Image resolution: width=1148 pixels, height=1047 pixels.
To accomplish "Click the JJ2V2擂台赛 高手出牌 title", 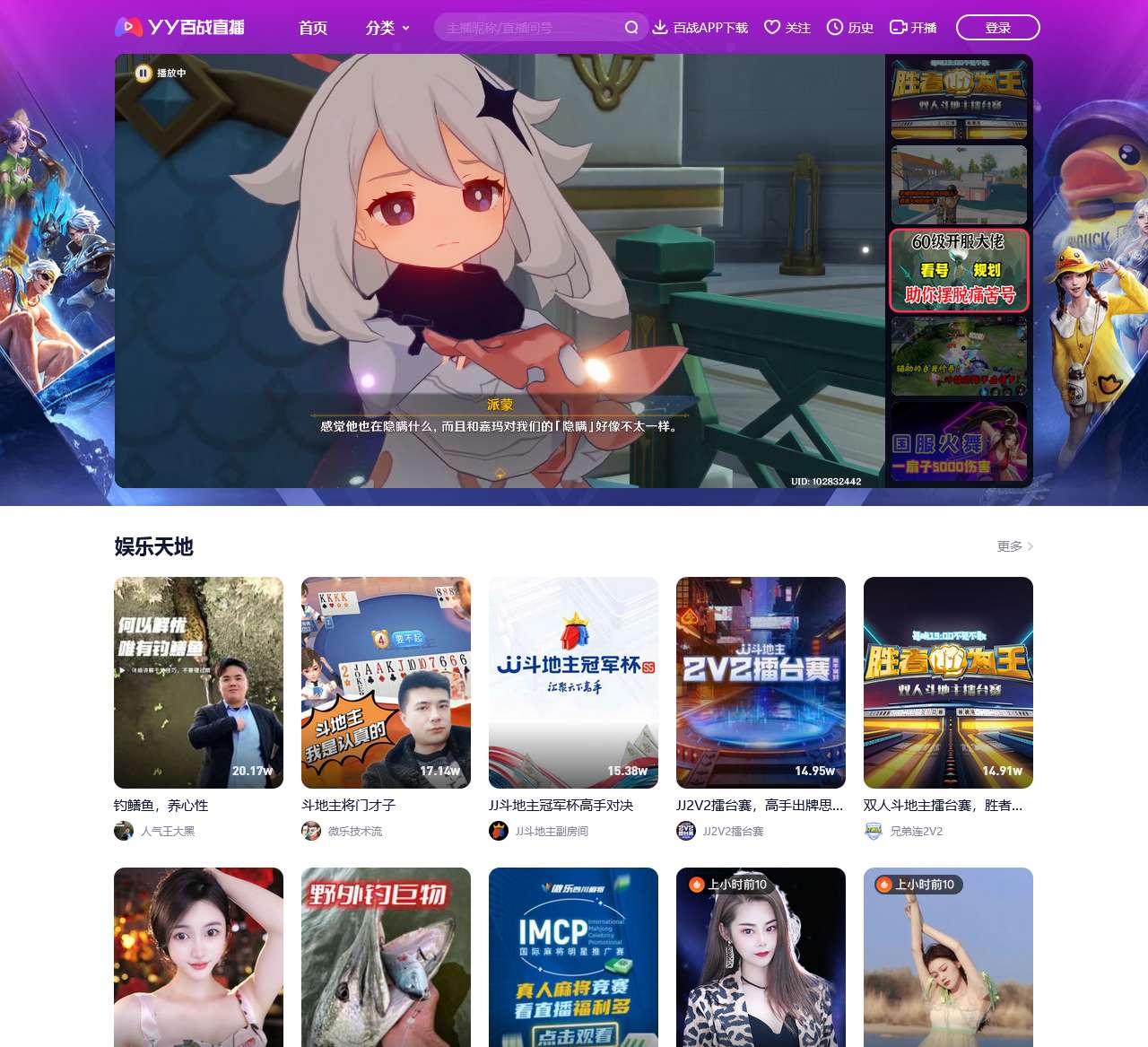I will 760,806.
